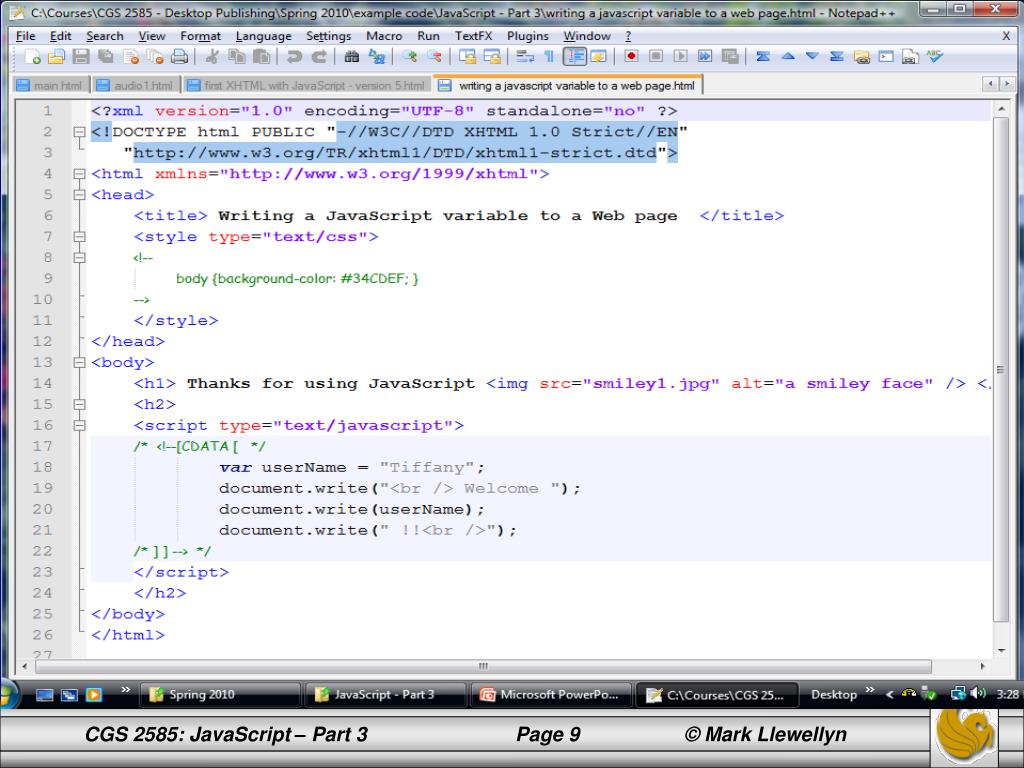Click the vertical scrollbar thumb
This screenshot has height=768, width=1024.
(1000, 369)
